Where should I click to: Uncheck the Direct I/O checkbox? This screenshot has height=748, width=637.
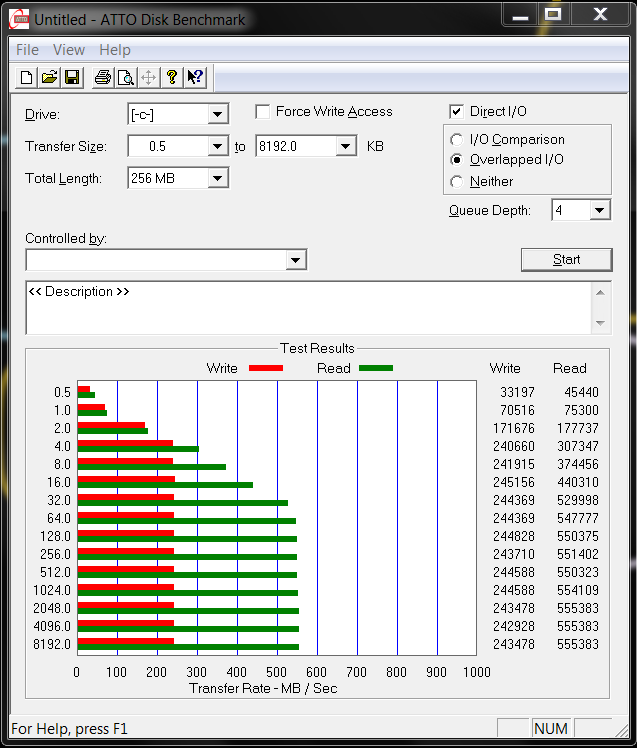[x=457, y=112]
